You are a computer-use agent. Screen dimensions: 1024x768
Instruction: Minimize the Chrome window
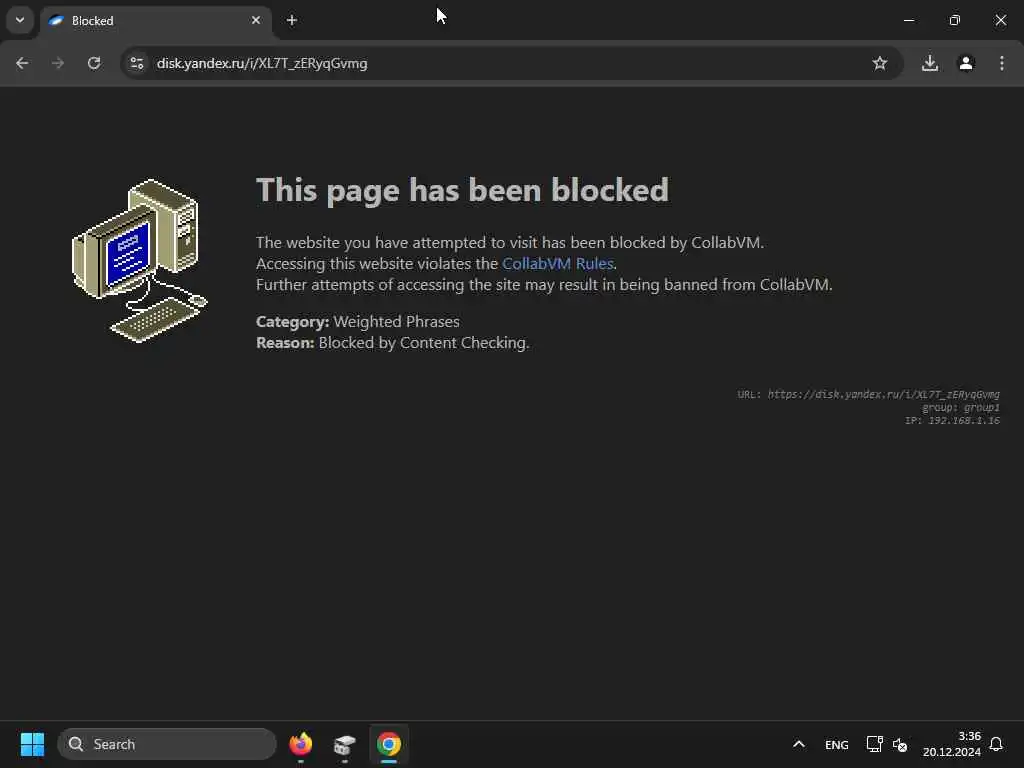tap(908, 20)
